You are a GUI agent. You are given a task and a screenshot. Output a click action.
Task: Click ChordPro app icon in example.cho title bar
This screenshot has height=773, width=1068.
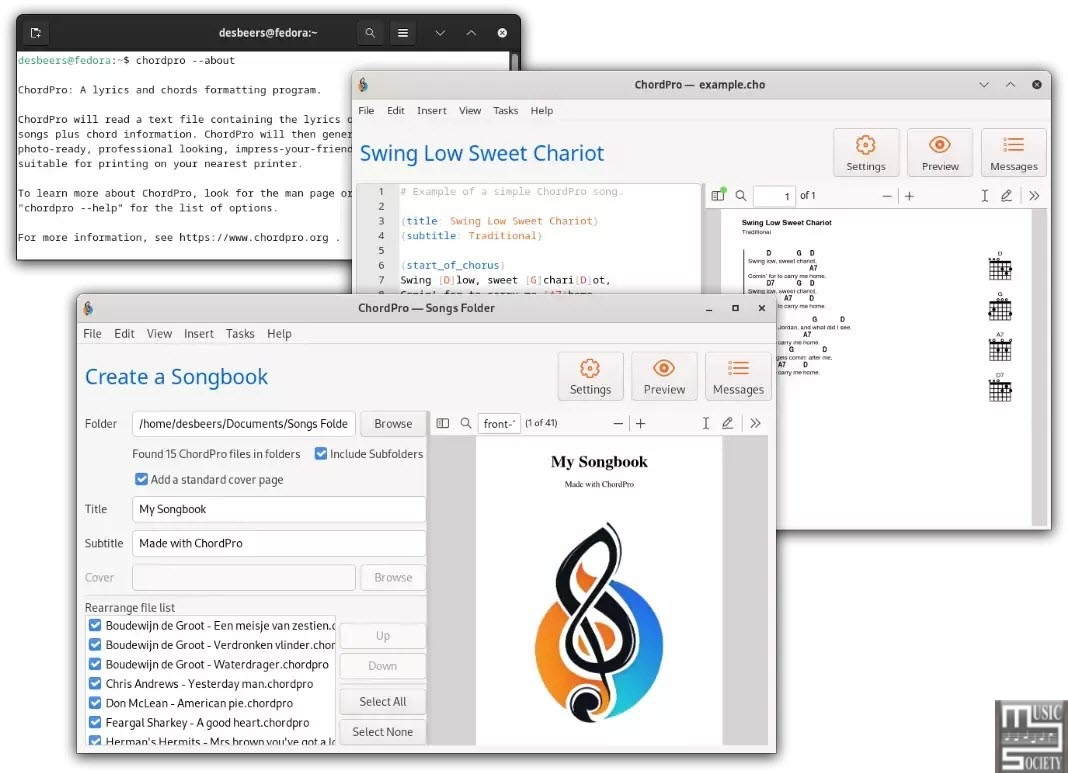tap(364, 84)
